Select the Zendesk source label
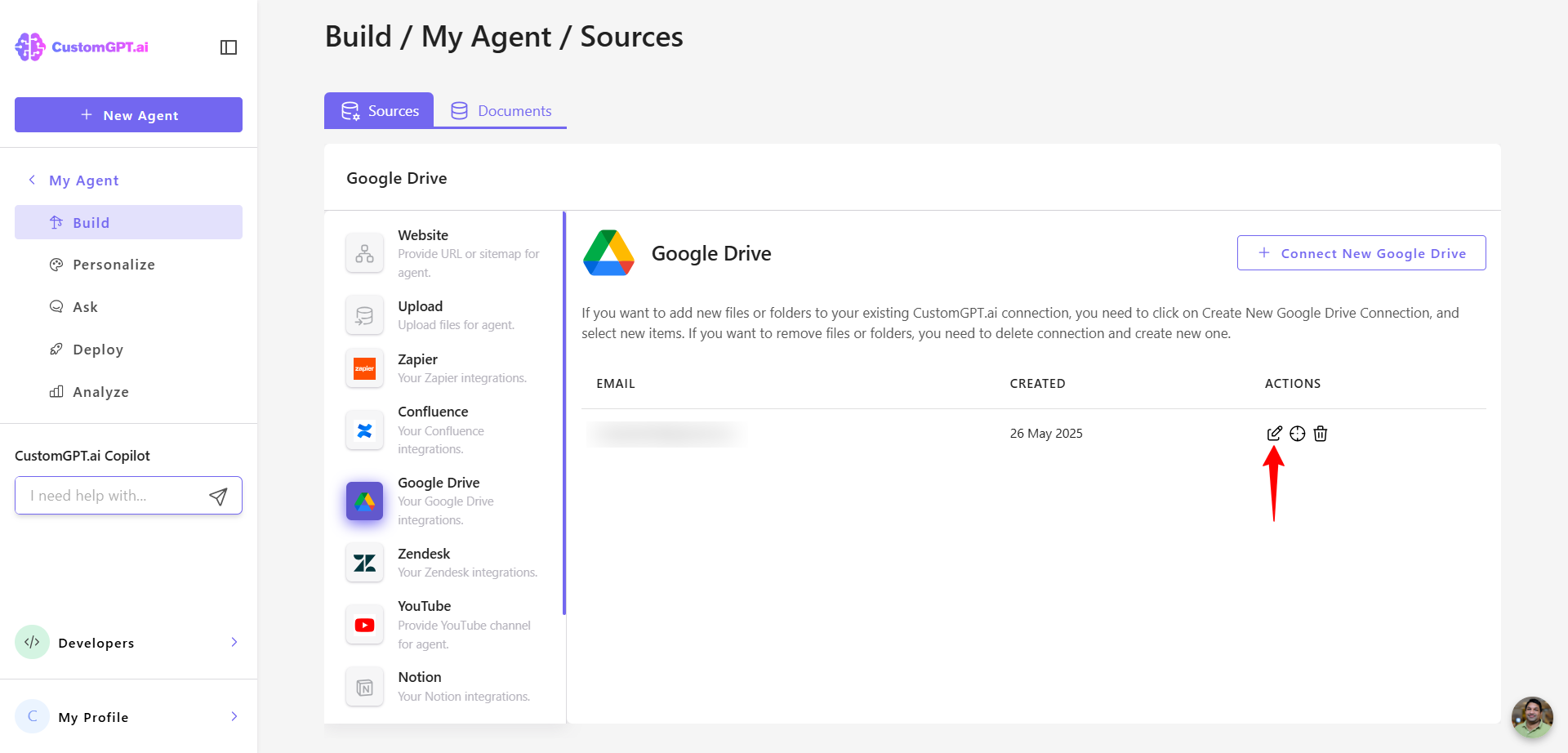The width and height of the screenshot is (1568, 753). (x=424, y=554)
